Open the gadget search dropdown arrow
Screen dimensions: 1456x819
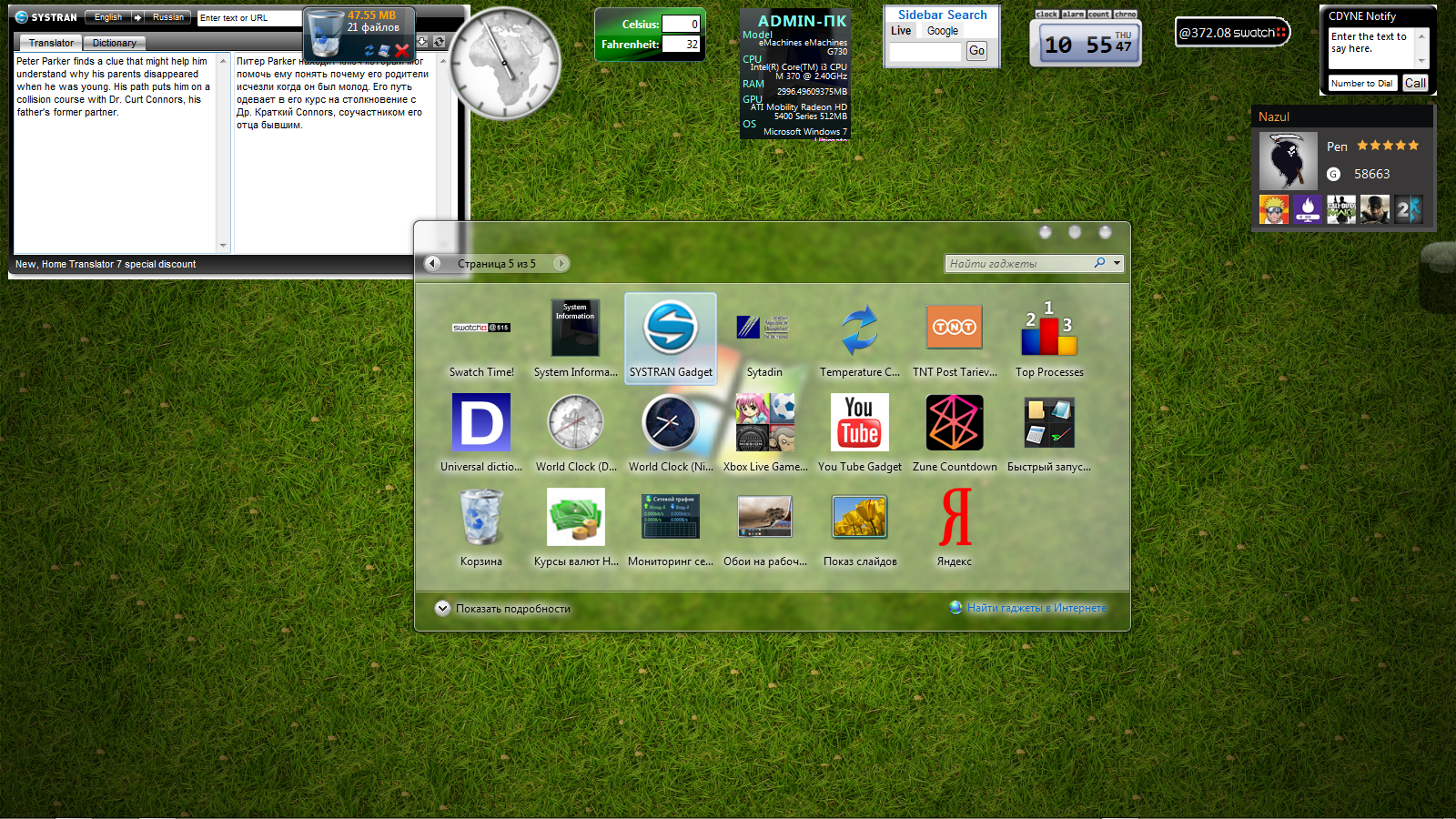tap(1117, 263)
